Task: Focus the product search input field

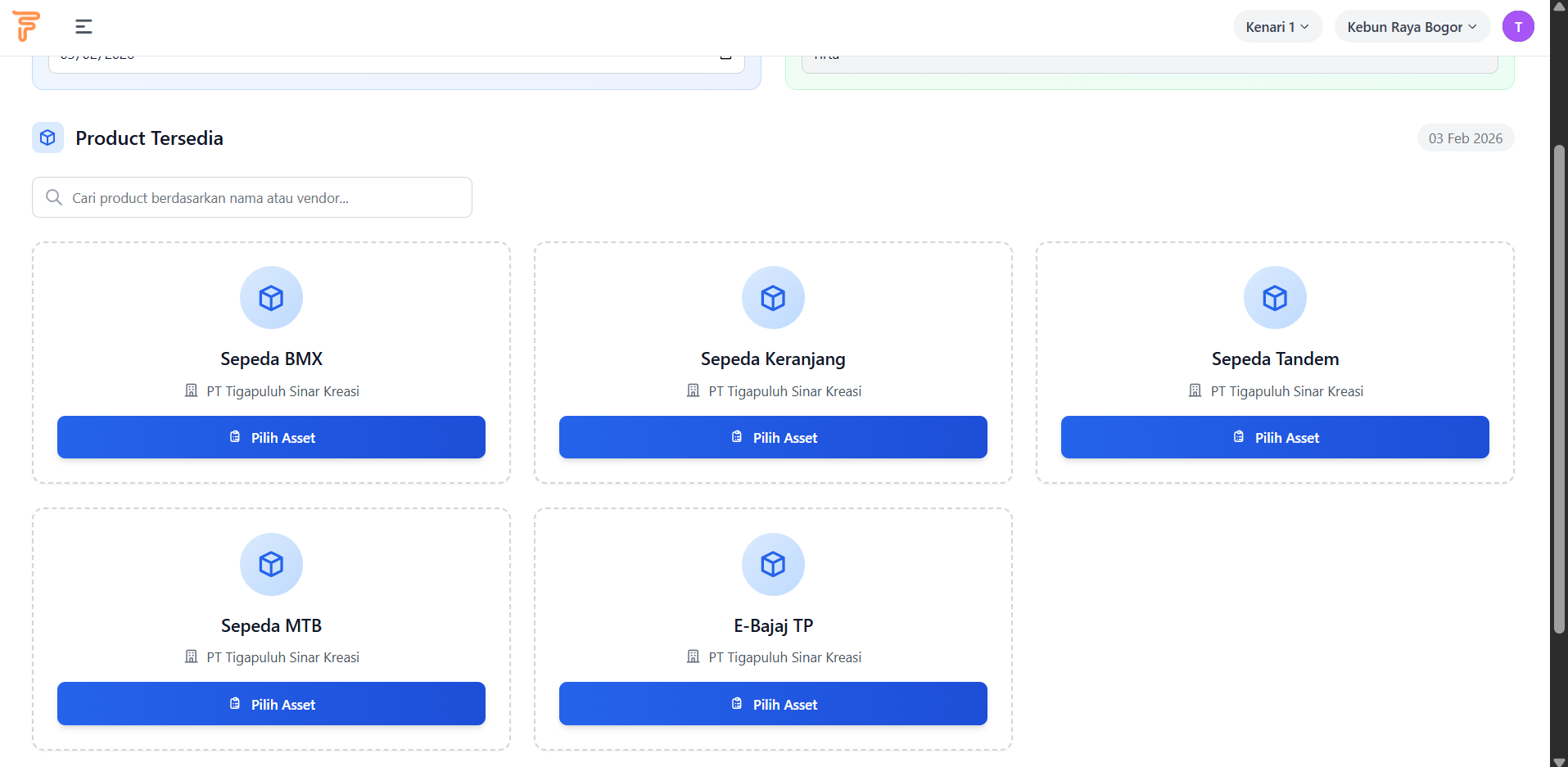Action: point(262,198)
